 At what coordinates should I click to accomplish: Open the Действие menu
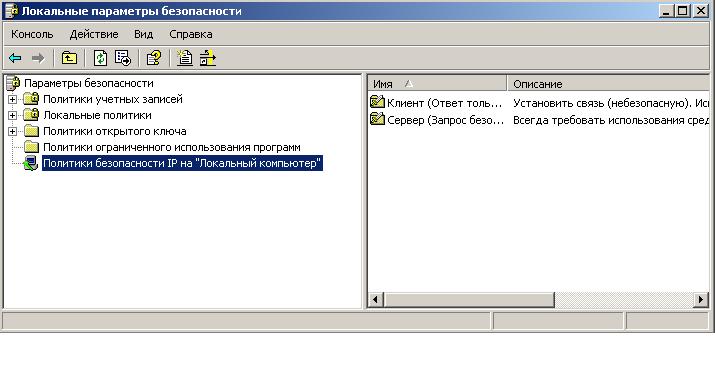[x=94, y=34]
